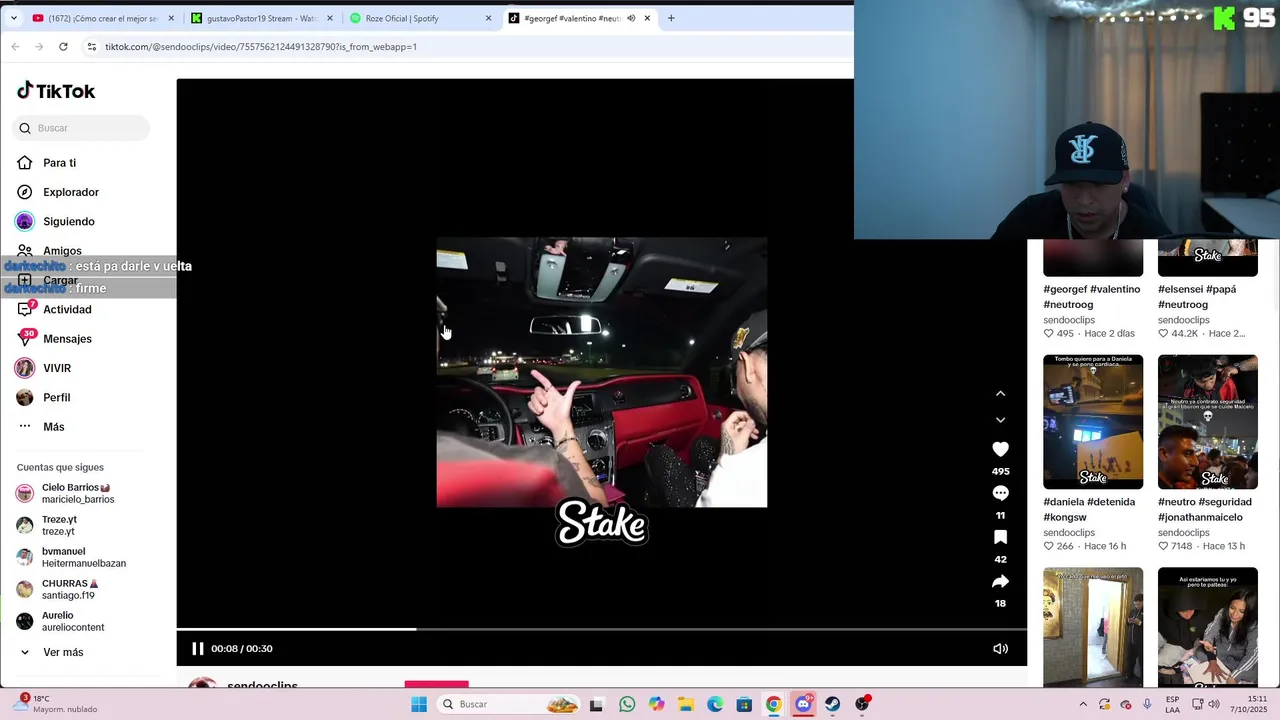Screen dimensions: 1280x720
Task: Open Google Chrome from taskbar
Action: [774, 704]
